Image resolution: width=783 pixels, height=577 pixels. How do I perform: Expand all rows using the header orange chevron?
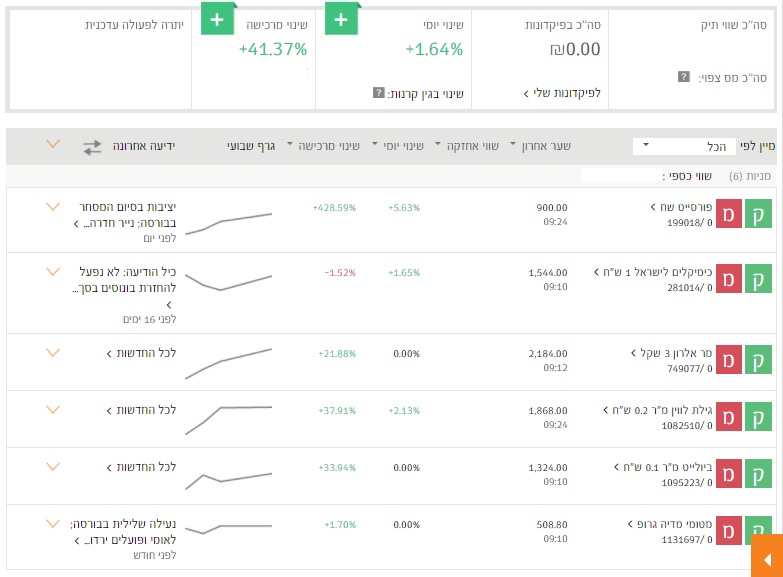pyautogui.click(x=53, y=145)
